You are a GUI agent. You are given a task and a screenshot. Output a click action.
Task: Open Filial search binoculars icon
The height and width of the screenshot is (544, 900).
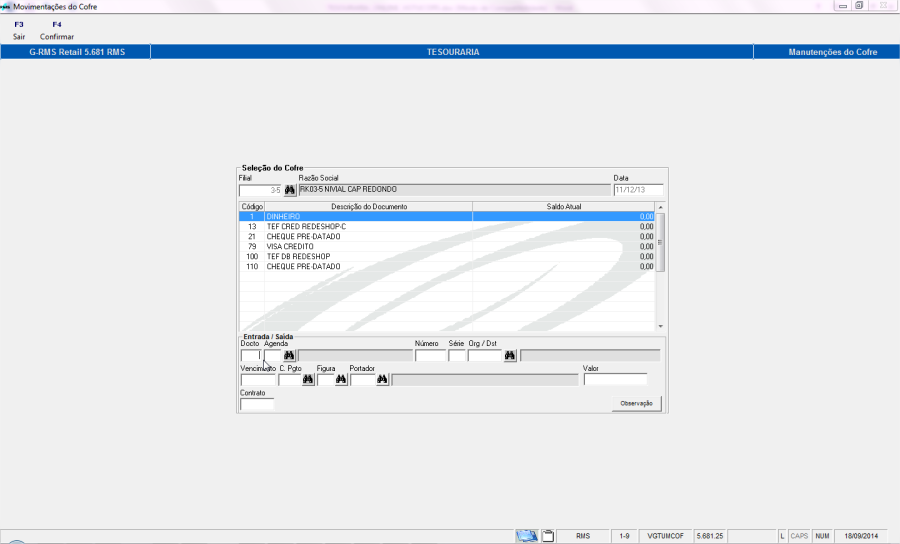click(290, 190)
